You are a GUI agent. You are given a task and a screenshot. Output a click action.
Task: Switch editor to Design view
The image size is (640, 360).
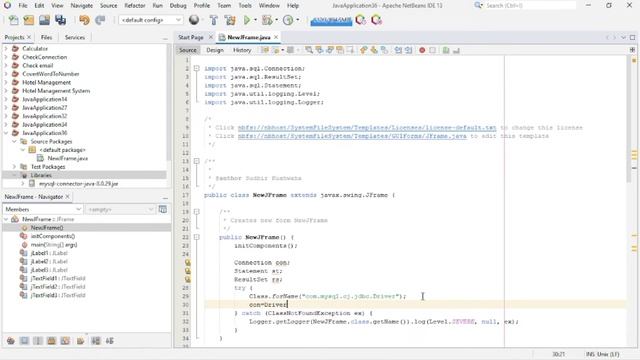point(215,50)
